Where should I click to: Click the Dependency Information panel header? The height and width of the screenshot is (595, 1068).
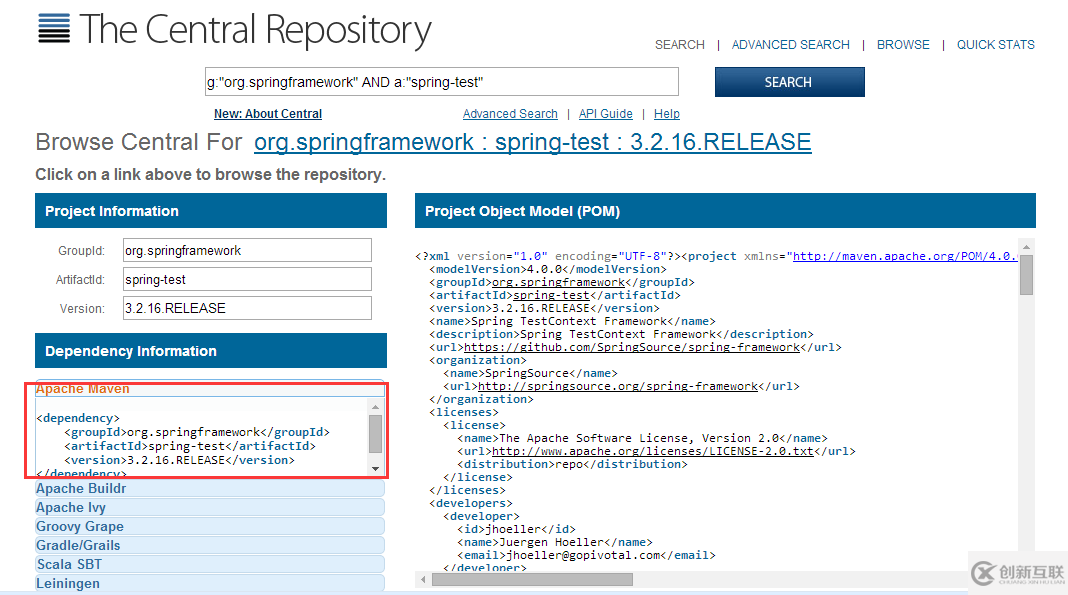[210, 351]
